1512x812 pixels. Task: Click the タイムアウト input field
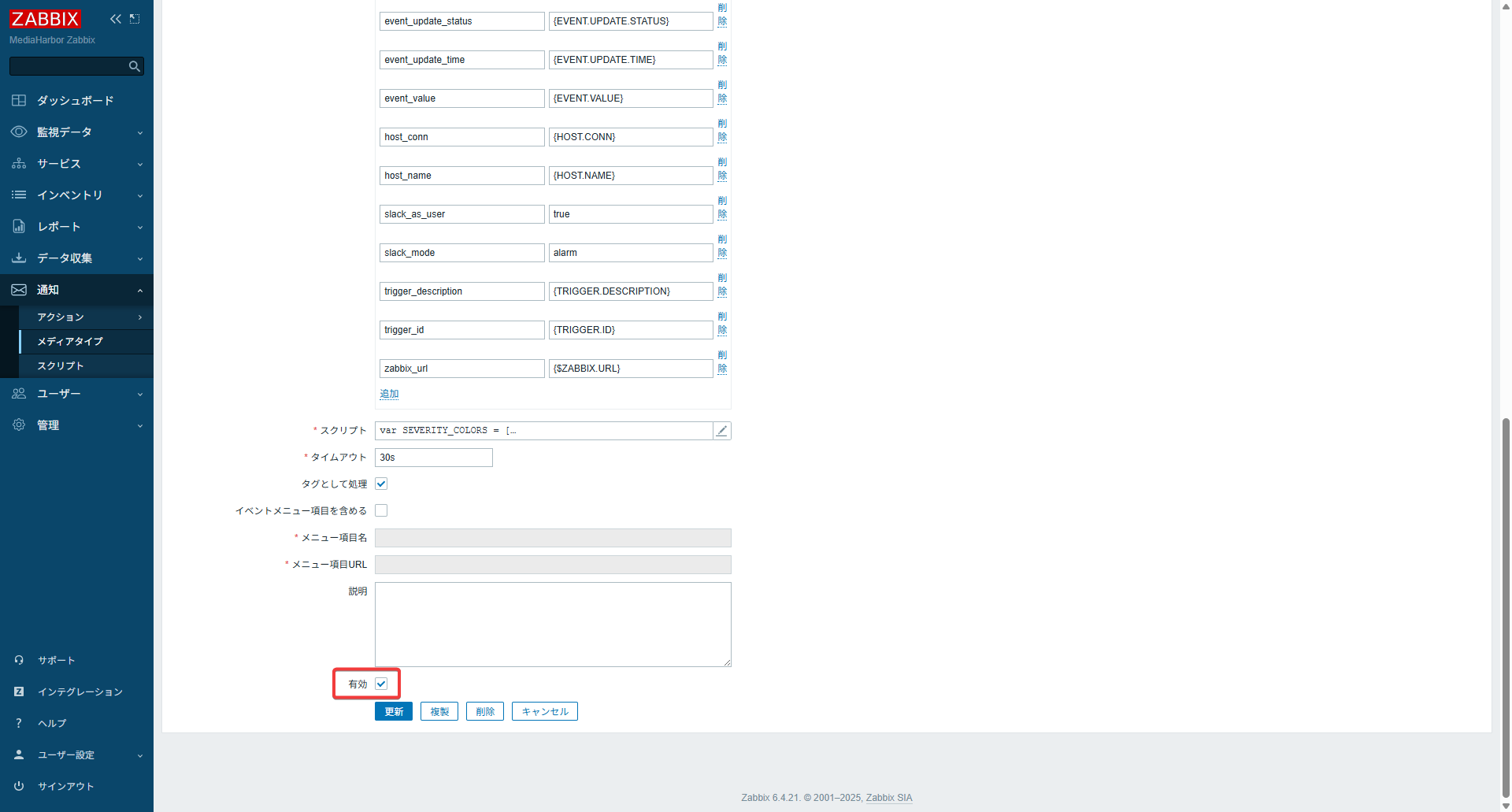coord(433,458)
